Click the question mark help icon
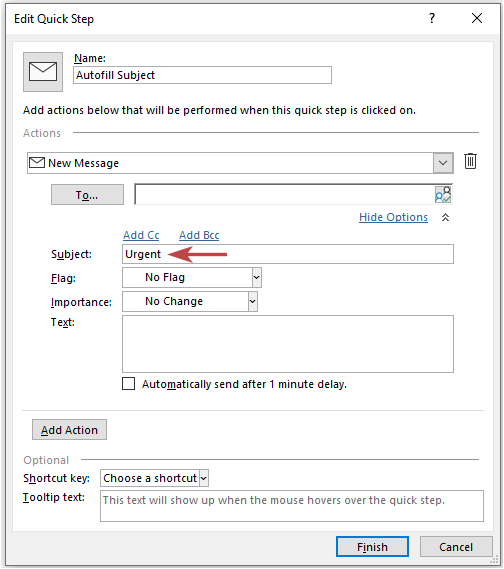This screenshot has height=569, width=504. 432,18
